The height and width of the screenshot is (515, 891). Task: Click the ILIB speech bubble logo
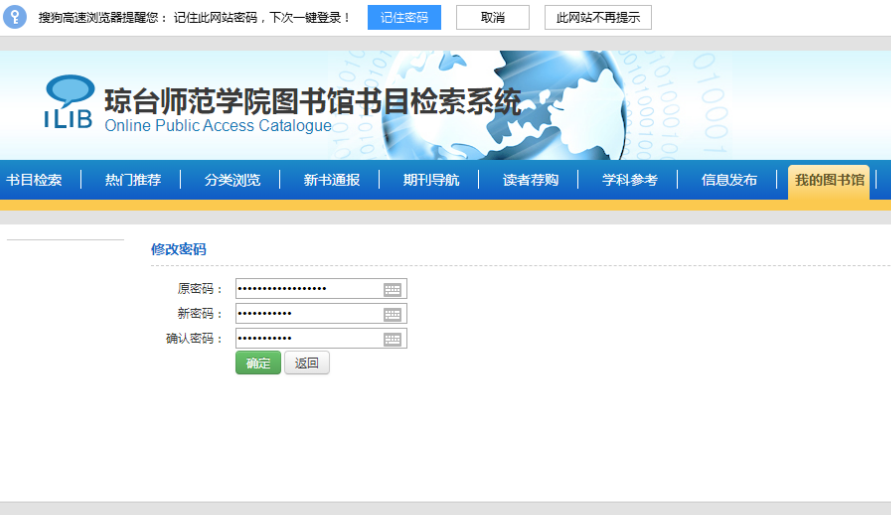click(x=68, y=102)
